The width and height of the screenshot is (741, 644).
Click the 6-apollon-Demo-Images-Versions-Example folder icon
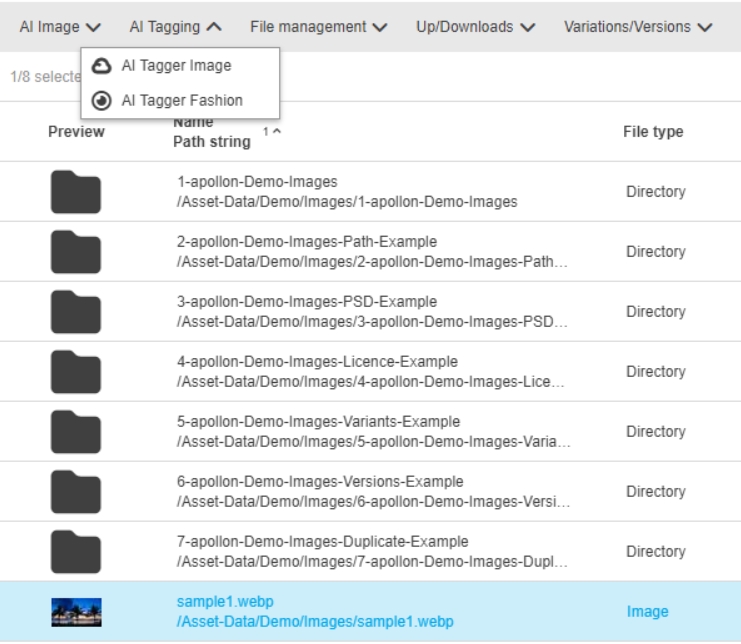click(76, 492)
